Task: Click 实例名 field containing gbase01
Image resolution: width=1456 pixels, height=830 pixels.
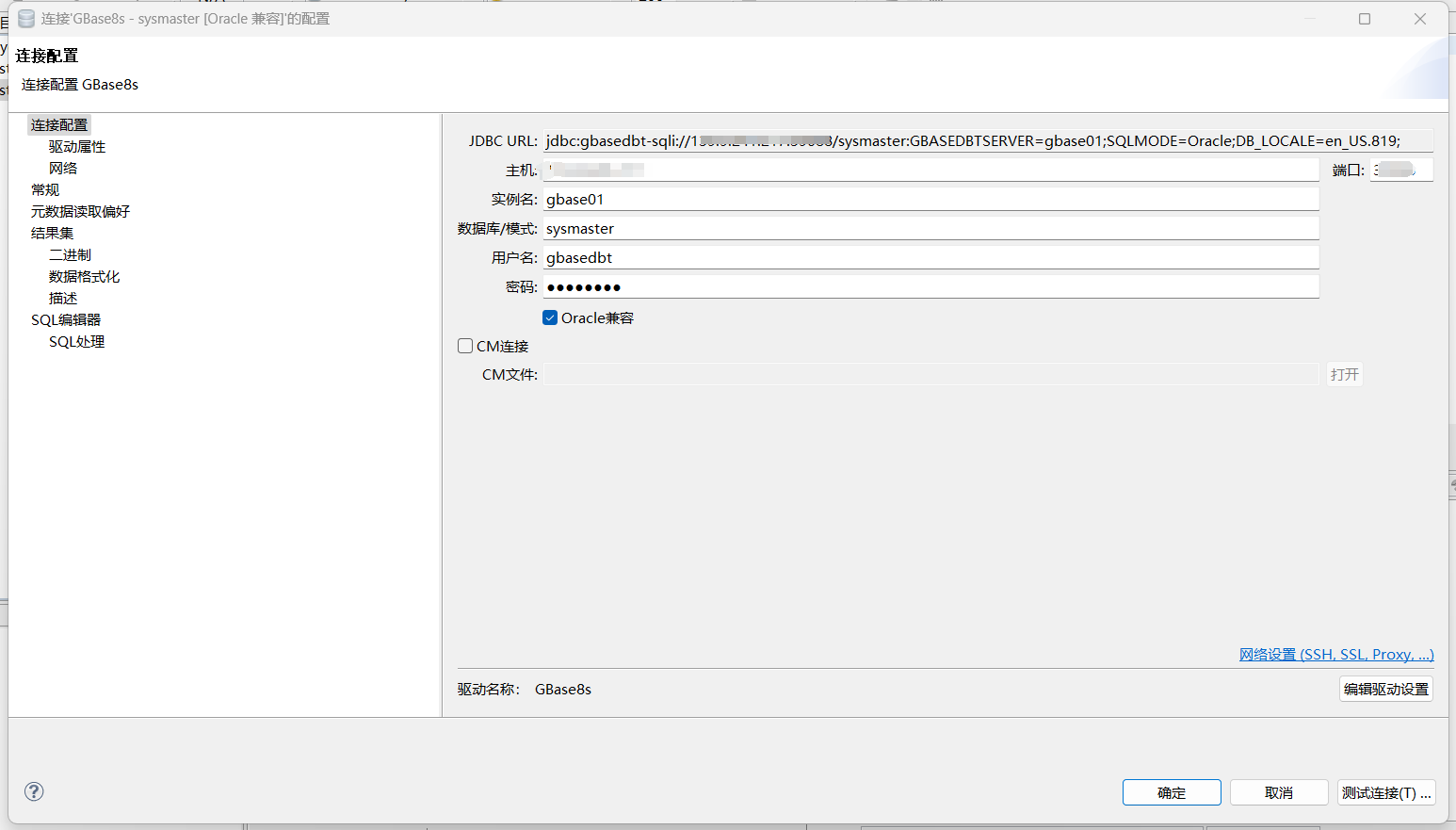Action: click(x=930, y=199)
